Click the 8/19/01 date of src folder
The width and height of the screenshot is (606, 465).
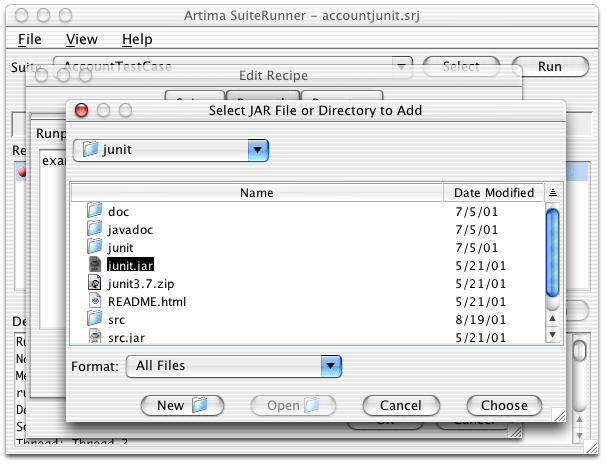click(480, 320)
